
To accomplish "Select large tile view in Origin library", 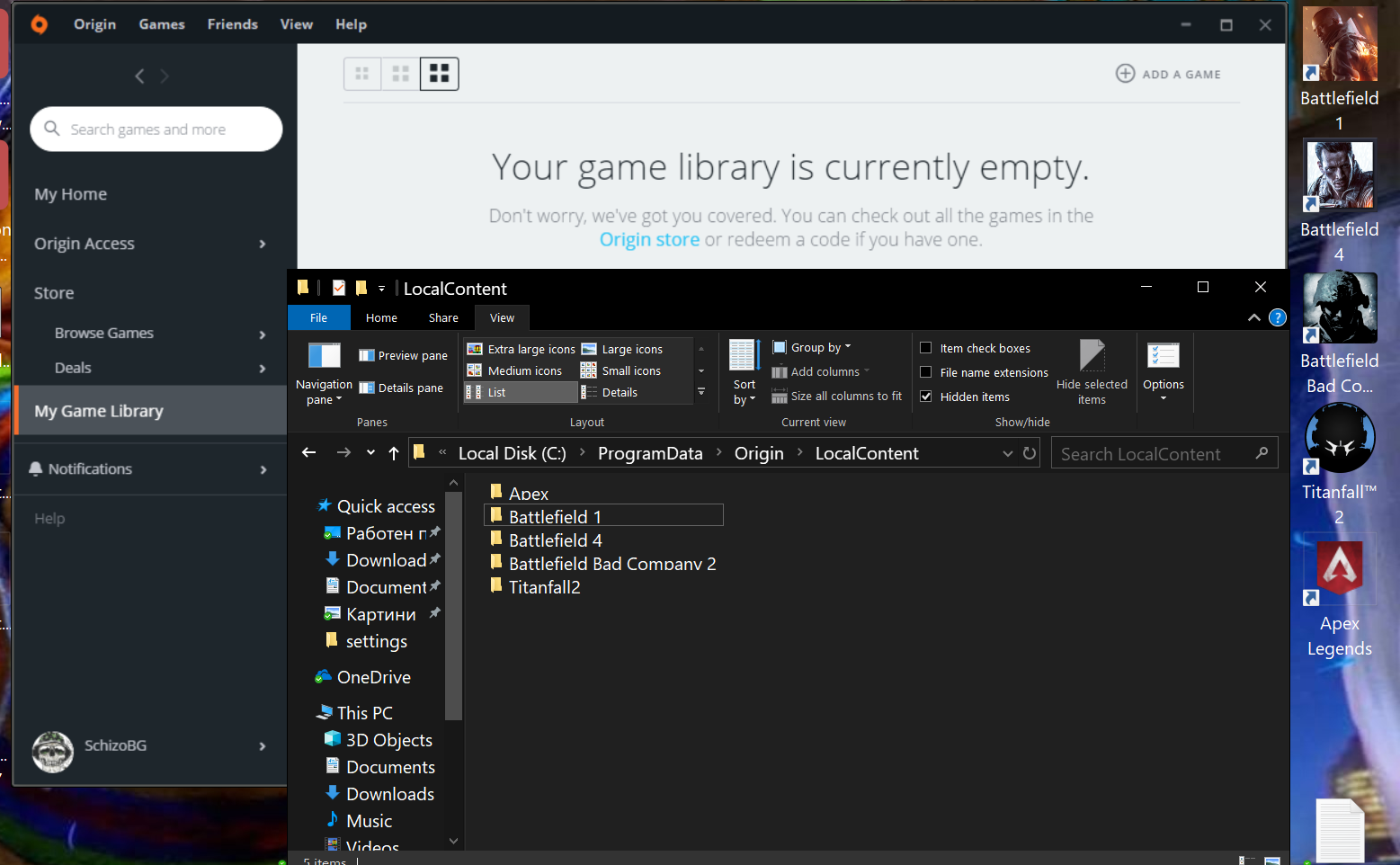I will pos(440,74).
